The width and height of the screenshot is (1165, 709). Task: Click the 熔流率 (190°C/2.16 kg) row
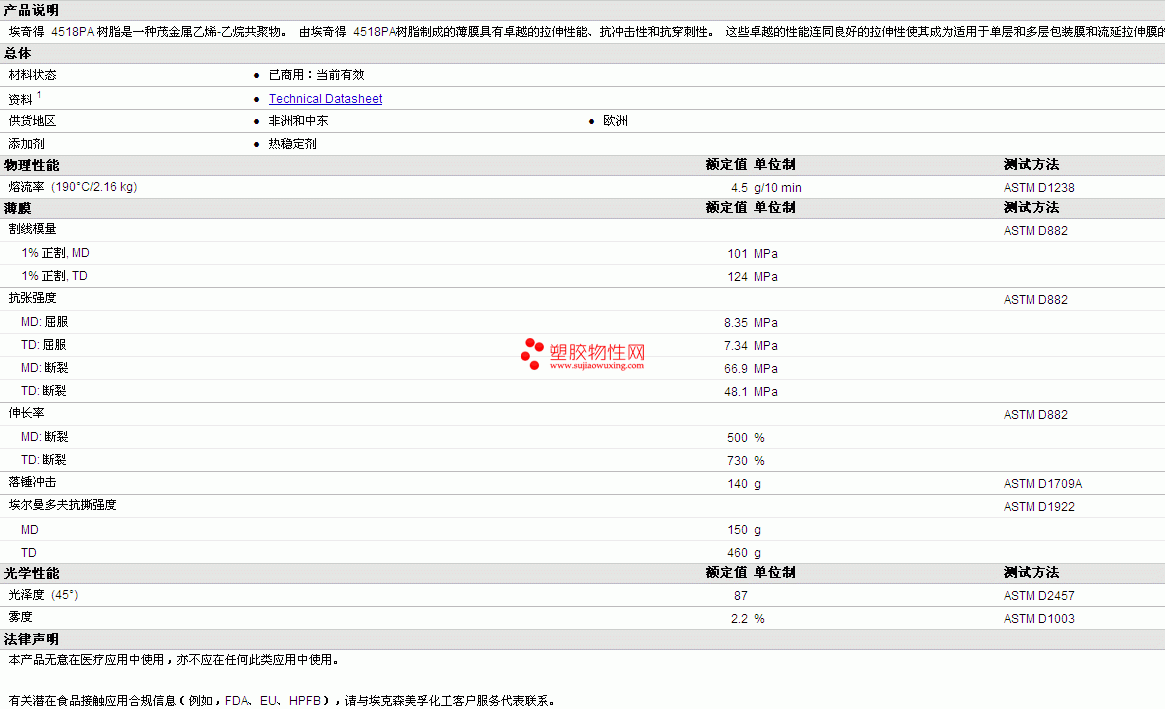[x=72, y=187]
